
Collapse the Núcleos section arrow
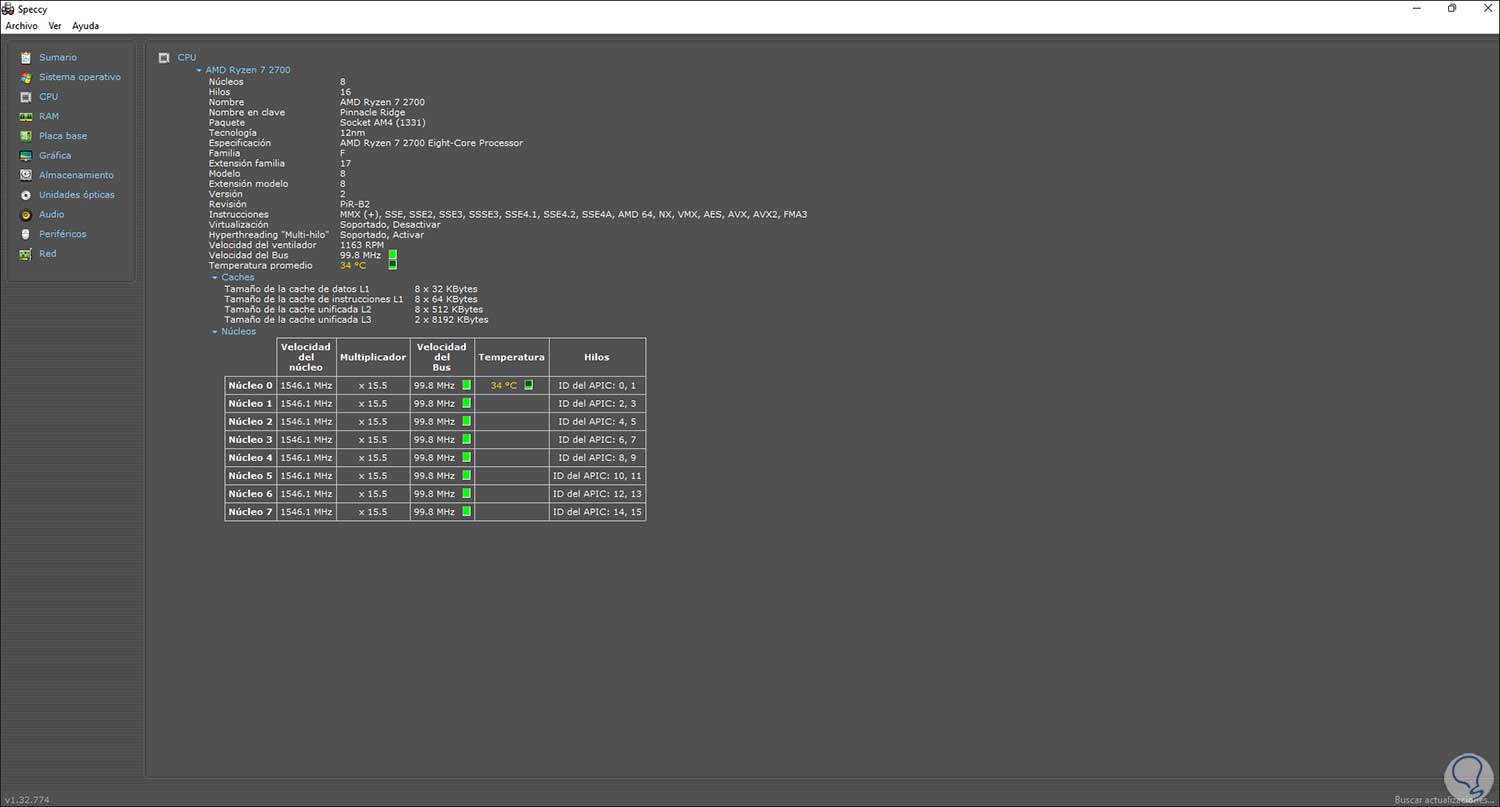click(x=215, y=332)
